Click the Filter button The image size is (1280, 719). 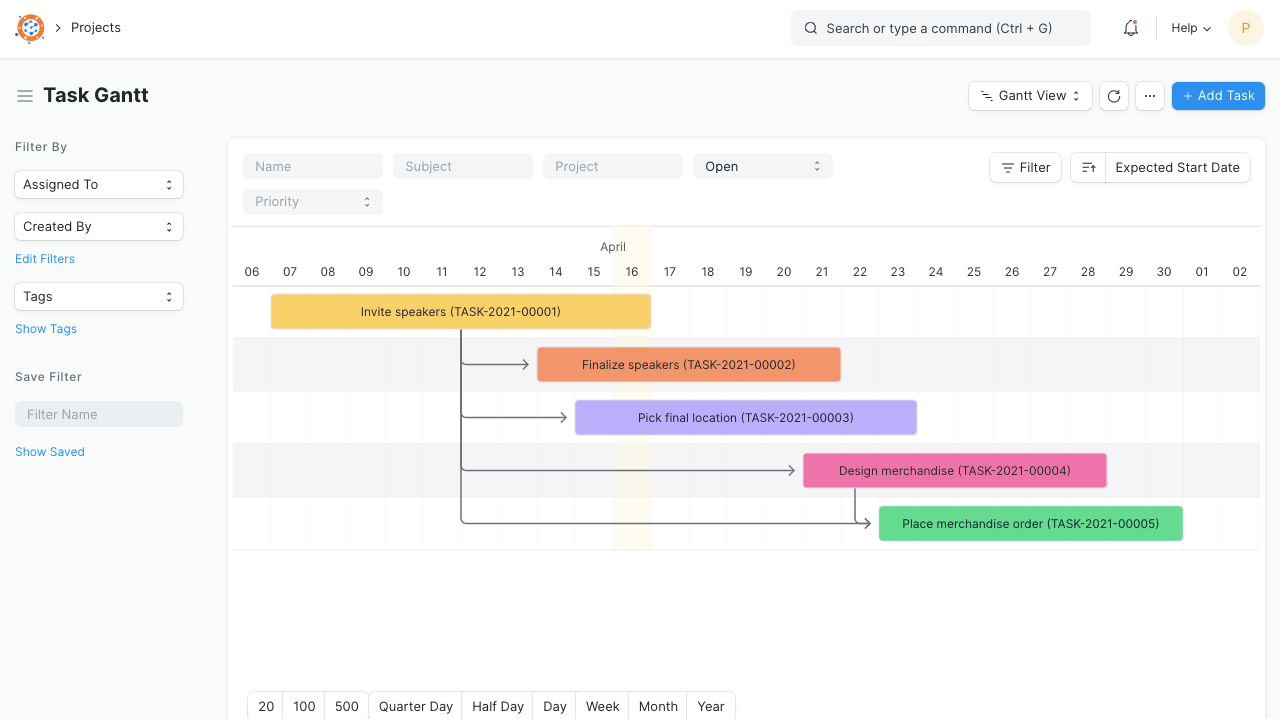coord(1025,168)
